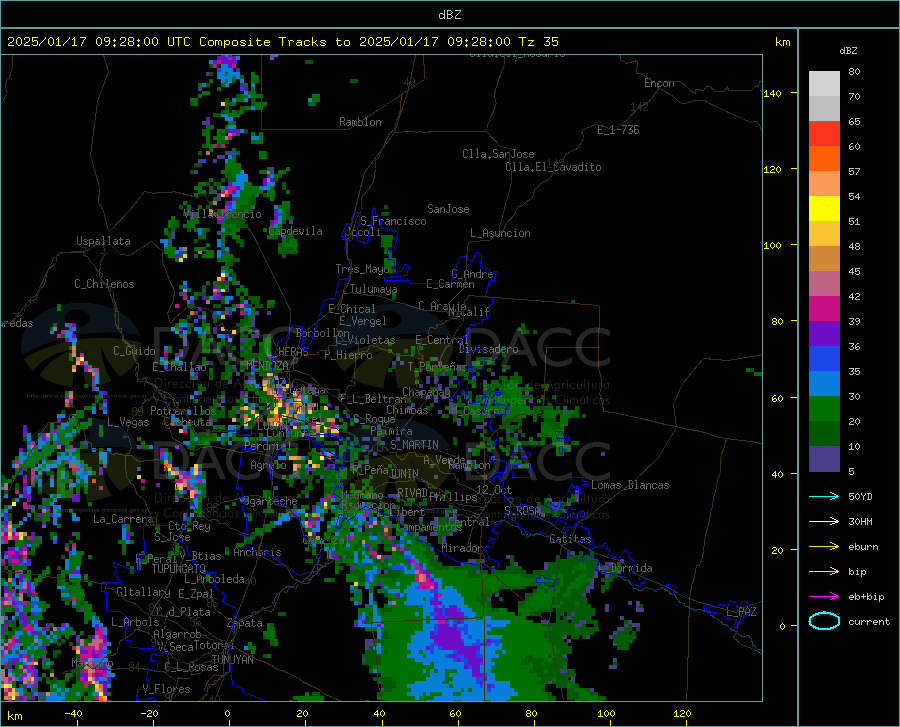This screenshot has width=900, height=727.
Task: Click the Lomas_Blancas label
Action: click(x=630, y=485)
